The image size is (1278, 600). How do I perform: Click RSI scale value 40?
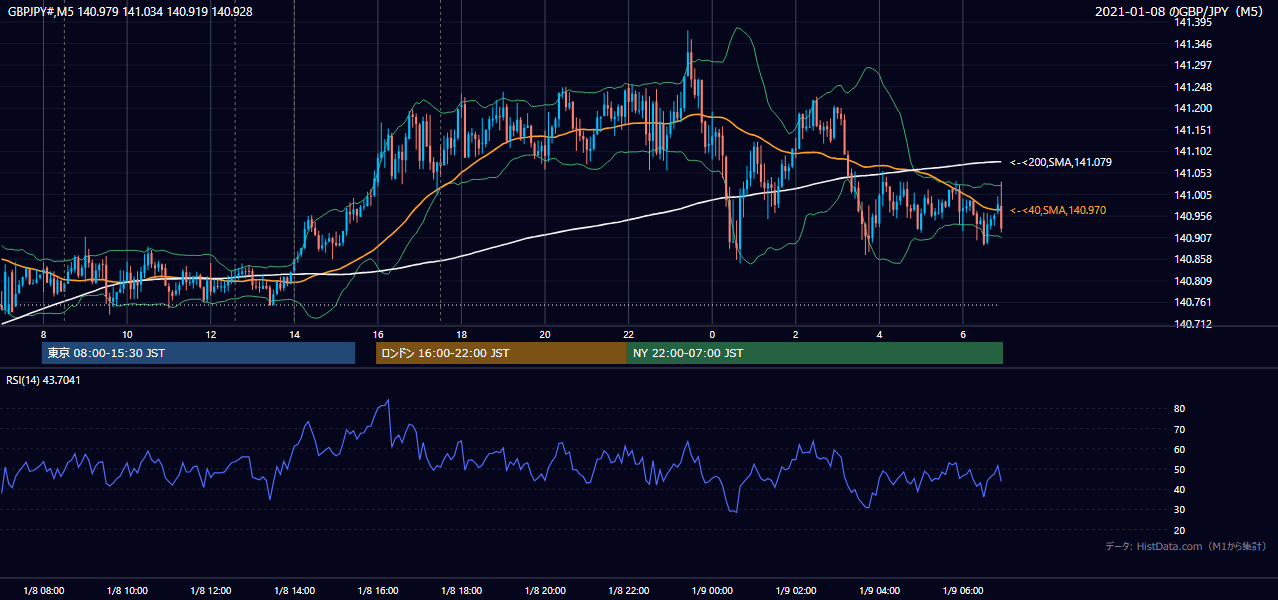[x=1180, y=489]
